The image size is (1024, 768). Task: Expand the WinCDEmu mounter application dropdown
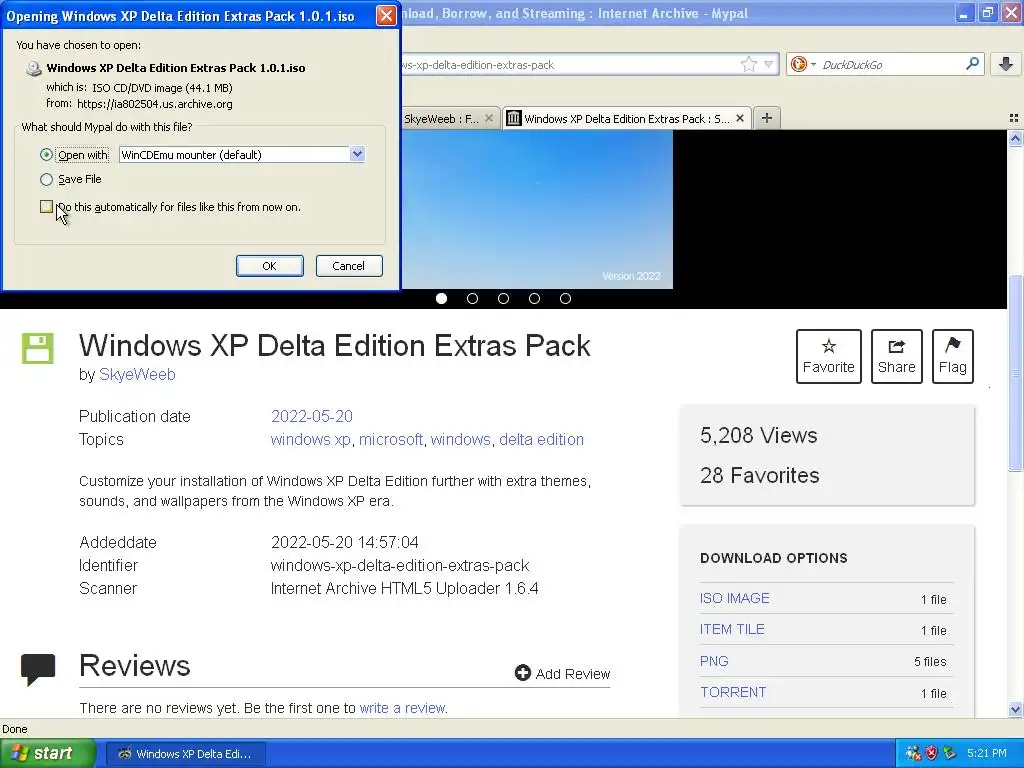pos(357,154)
